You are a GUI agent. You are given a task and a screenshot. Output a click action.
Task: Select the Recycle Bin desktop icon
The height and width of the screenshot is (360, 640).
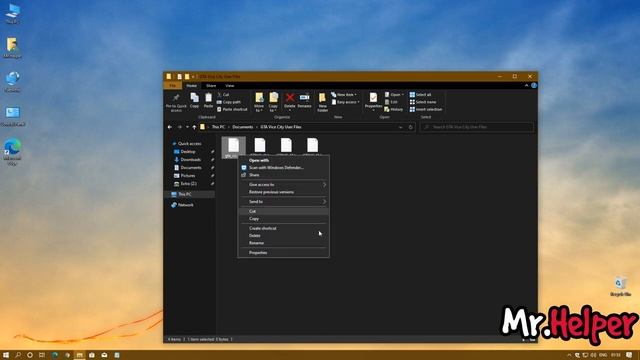tap(620, 286)
